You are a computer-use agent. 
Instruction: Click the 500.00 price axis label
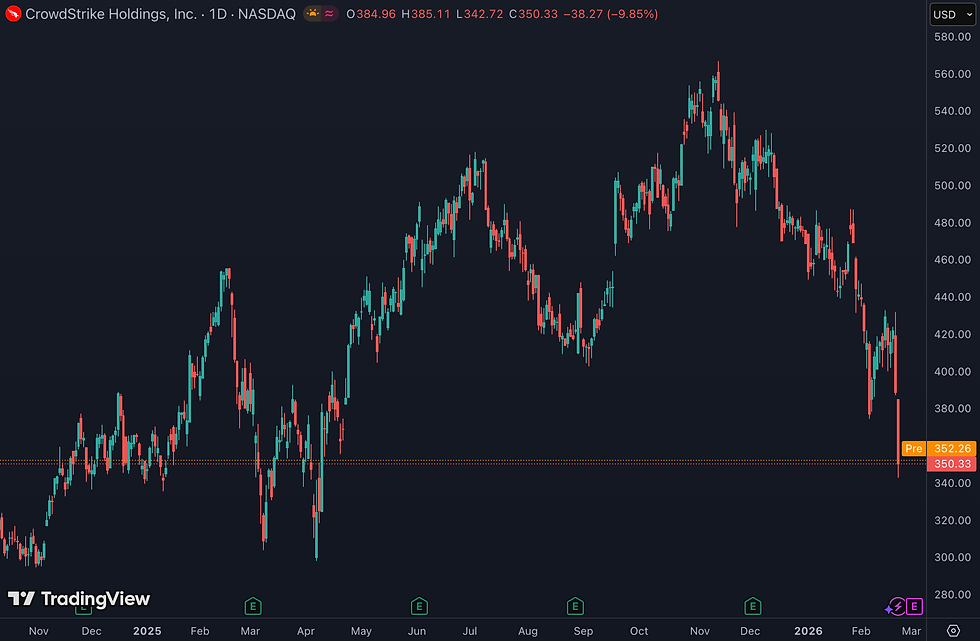[952, 186]
